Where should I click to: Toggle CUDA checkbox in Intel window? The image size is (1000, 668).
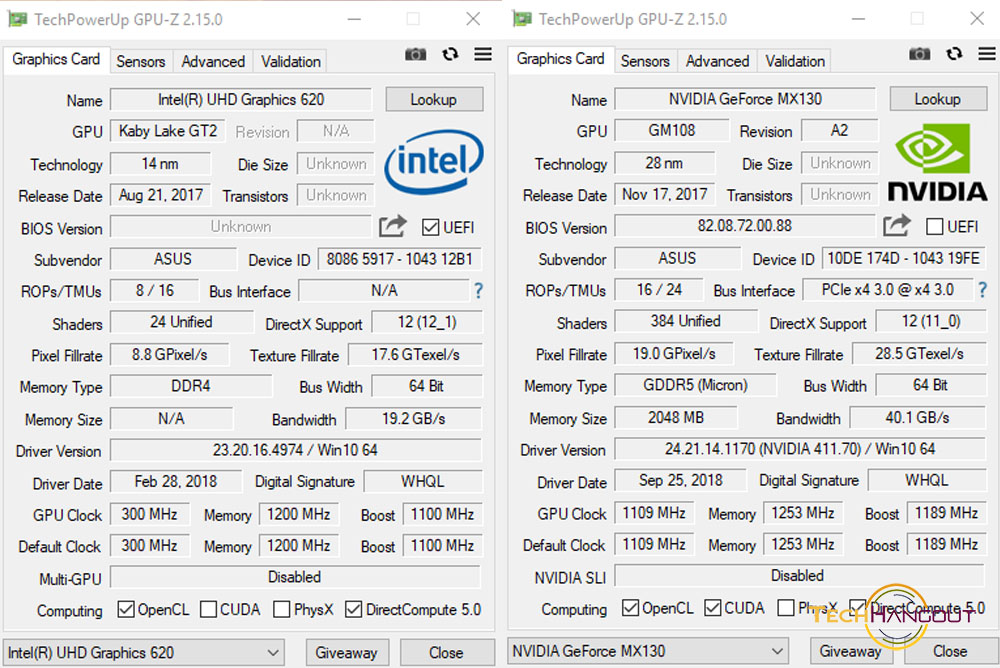pyautogui.click(x=208, y=609)
